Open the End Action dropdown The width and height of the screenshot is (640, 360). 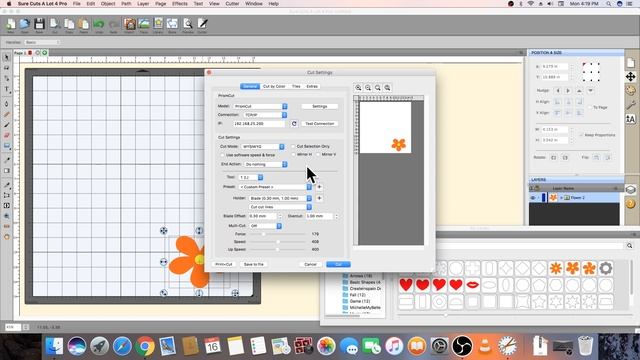(265, 164)
